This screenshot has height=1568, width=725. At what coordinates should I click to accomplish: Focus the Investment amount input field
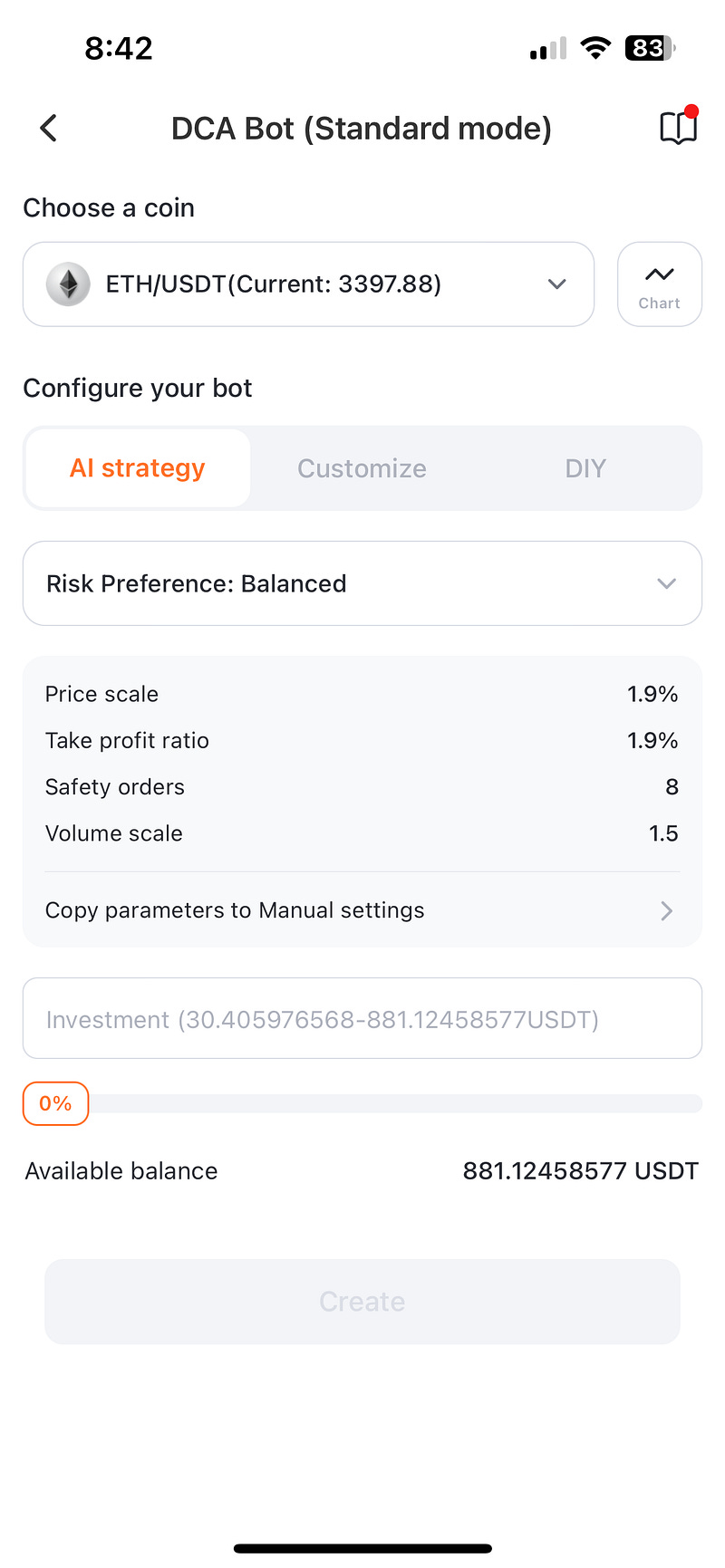pos(362,1018)
